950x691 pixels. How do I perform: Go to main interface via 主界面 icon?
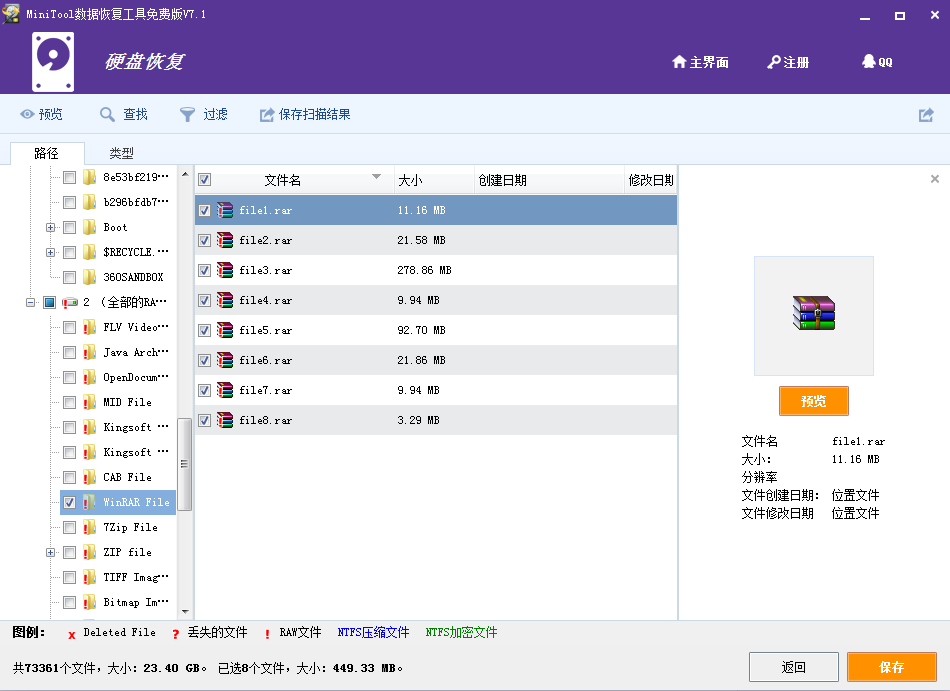pyautogui.click(x=679, y=62)
